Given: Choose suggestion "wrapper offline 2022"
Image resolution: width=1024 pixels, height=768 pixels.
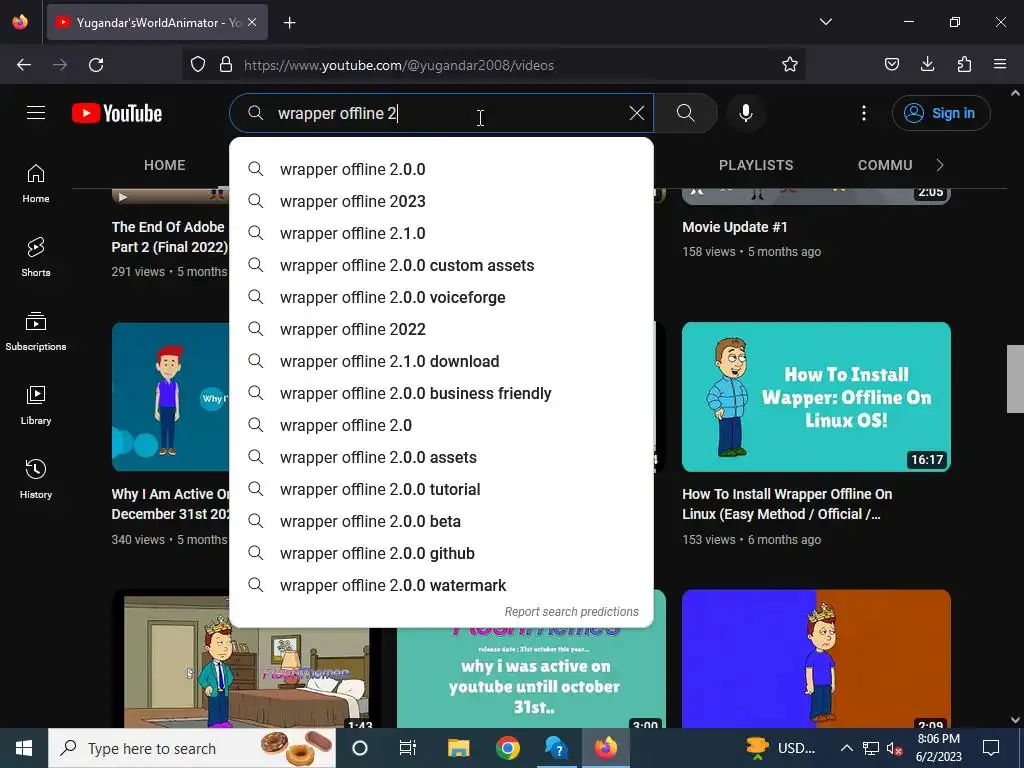Looking at the screenshot, I should pyautogui.click(x=441, y=329).
